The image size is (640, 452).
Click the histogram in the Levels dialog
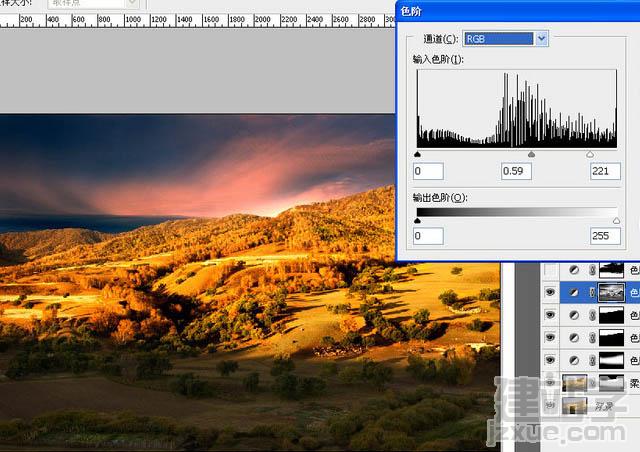click(517, 109)
